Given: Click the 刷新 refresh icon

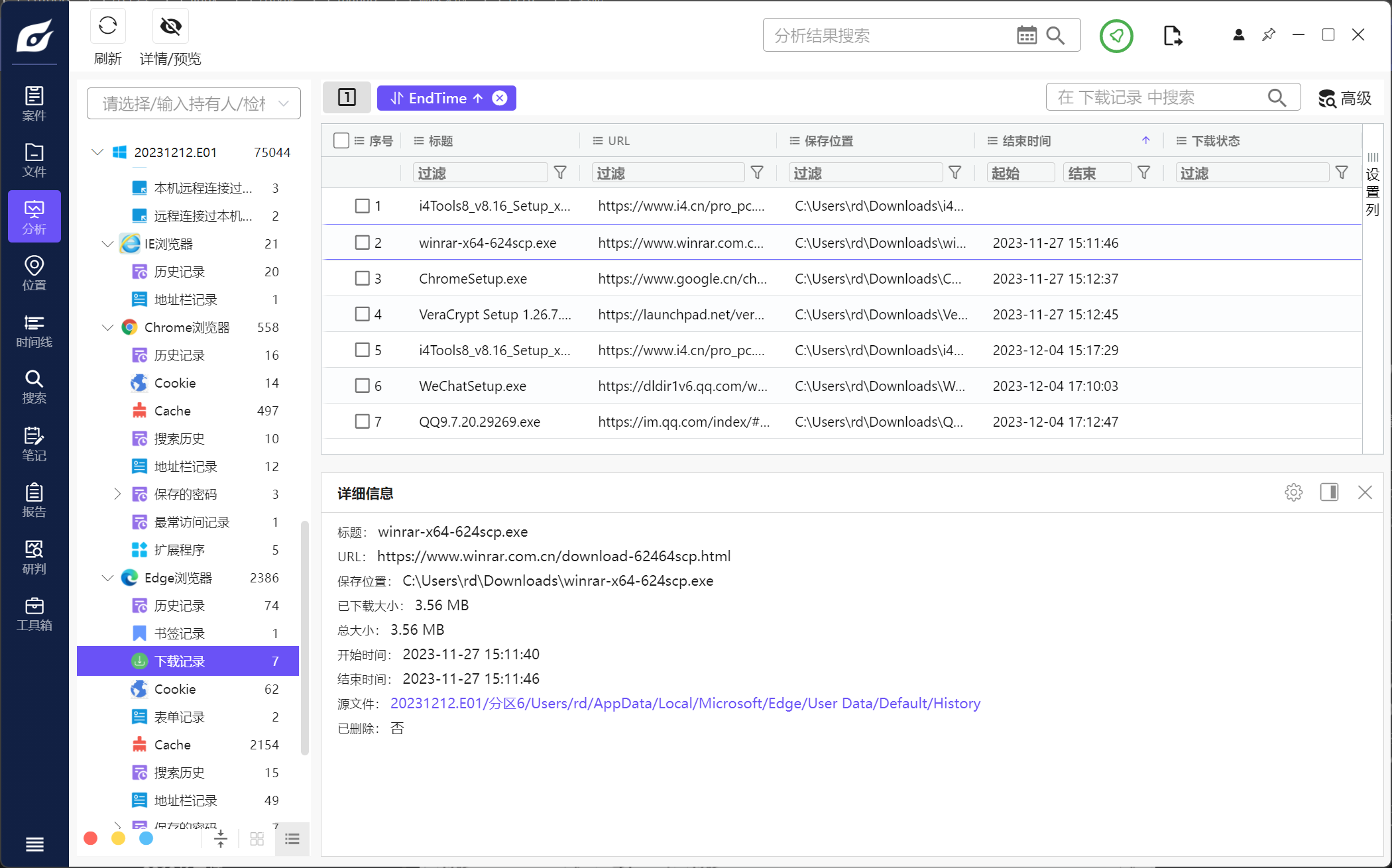Looking at the screenshot, I should [107, 27].
